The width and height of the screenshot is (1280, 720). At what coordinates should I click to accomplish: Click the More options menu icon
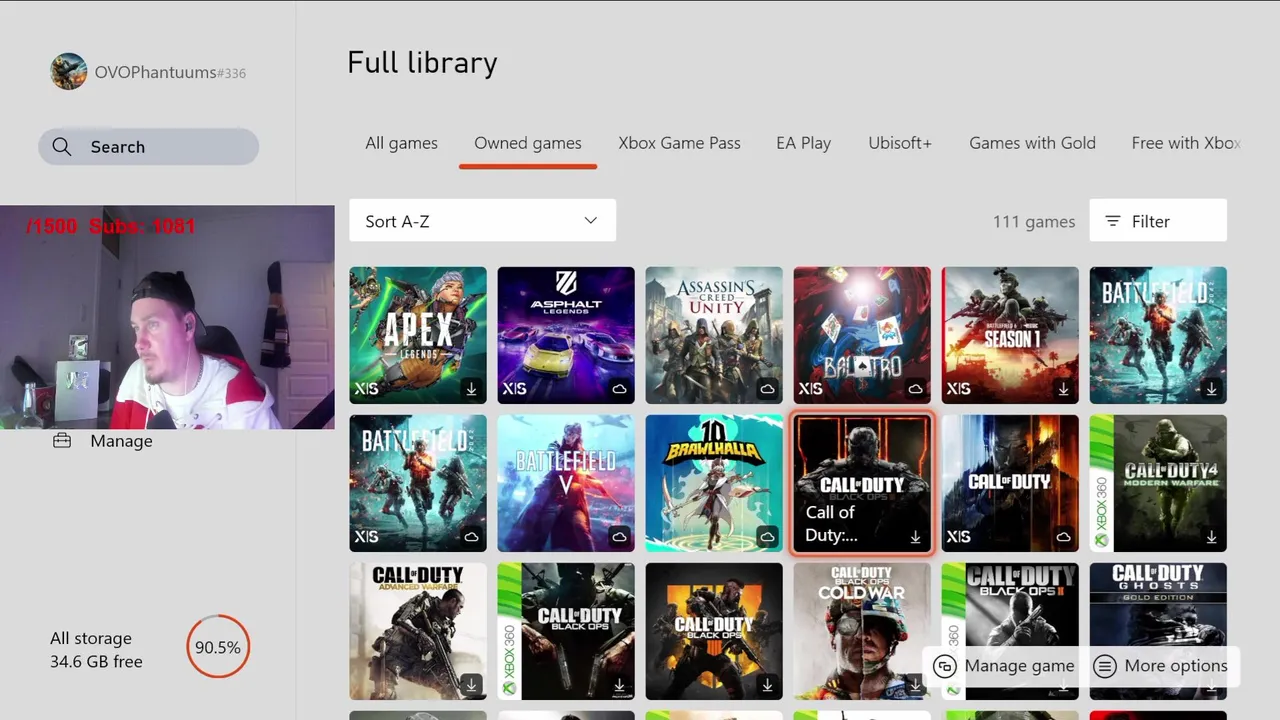pos(1105,666)
